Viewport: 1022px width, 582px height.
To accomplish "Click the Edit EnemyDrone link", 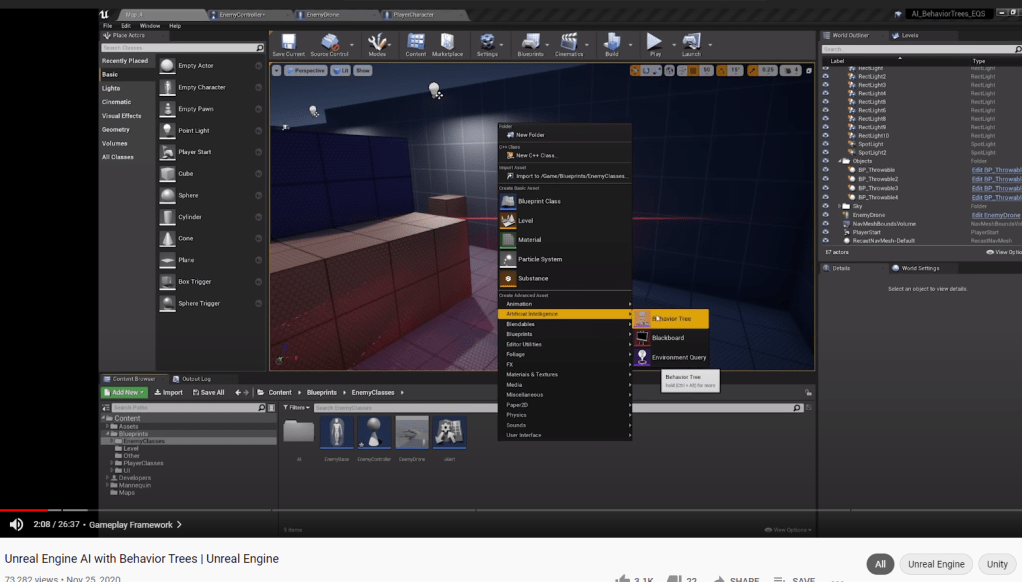I will coord(995,215).
